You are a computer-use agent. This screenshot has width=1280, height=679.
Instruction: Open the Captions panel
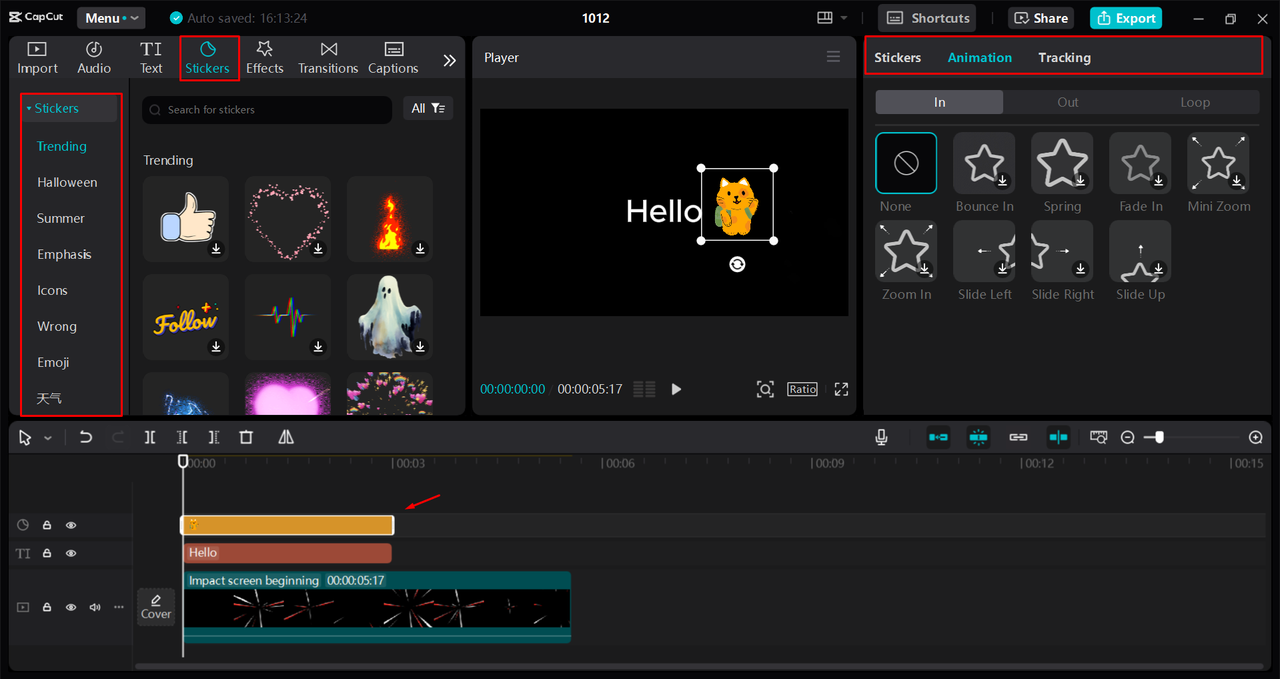pyautogui.click(x=393, y=58)
